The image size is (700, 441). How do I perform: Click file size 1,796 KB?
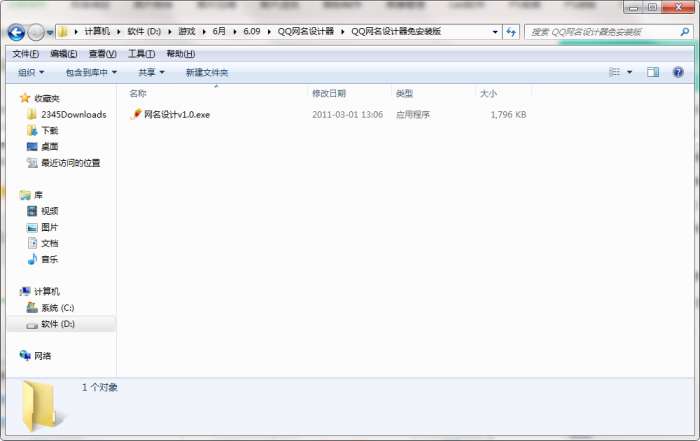tap(508, 115)
